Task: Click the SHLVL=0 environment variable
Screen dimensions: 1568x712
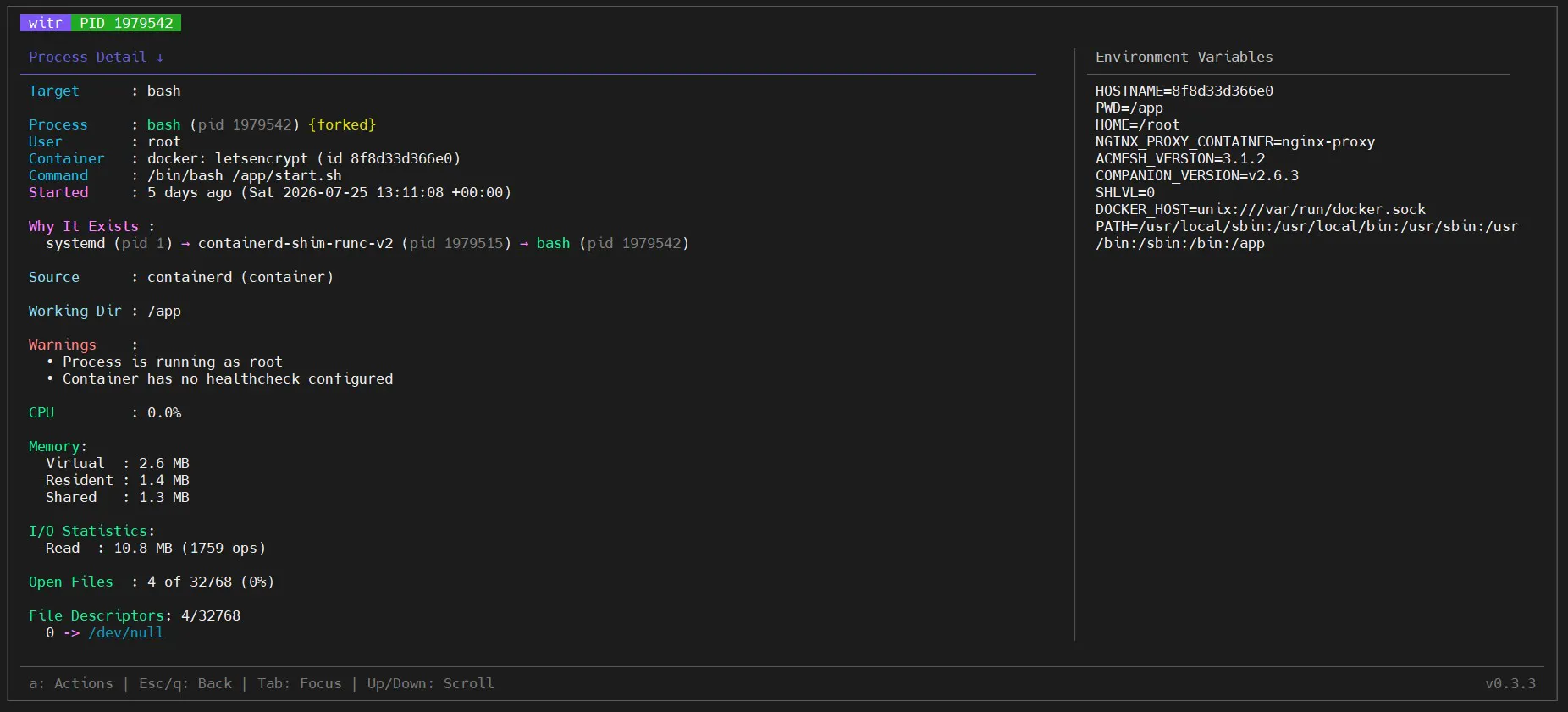Action: [1124, 192]
